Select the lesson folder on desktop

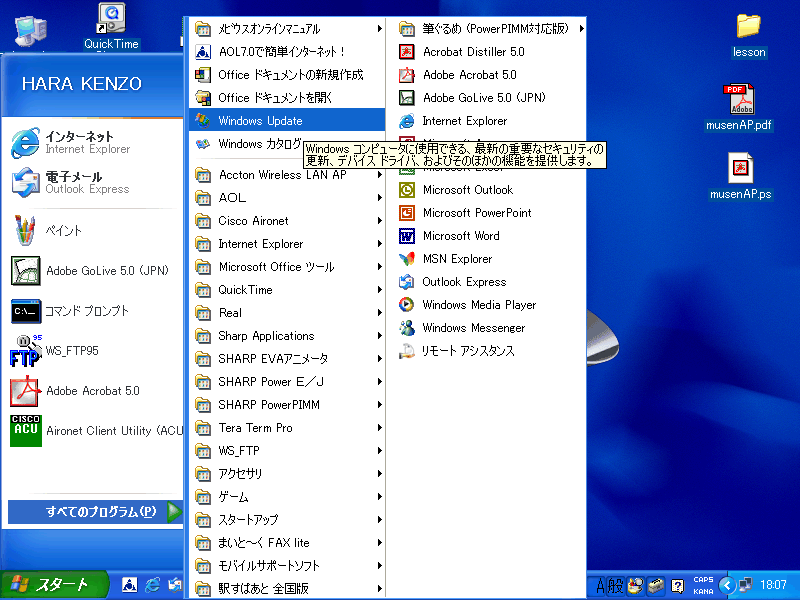pos(748,36)
